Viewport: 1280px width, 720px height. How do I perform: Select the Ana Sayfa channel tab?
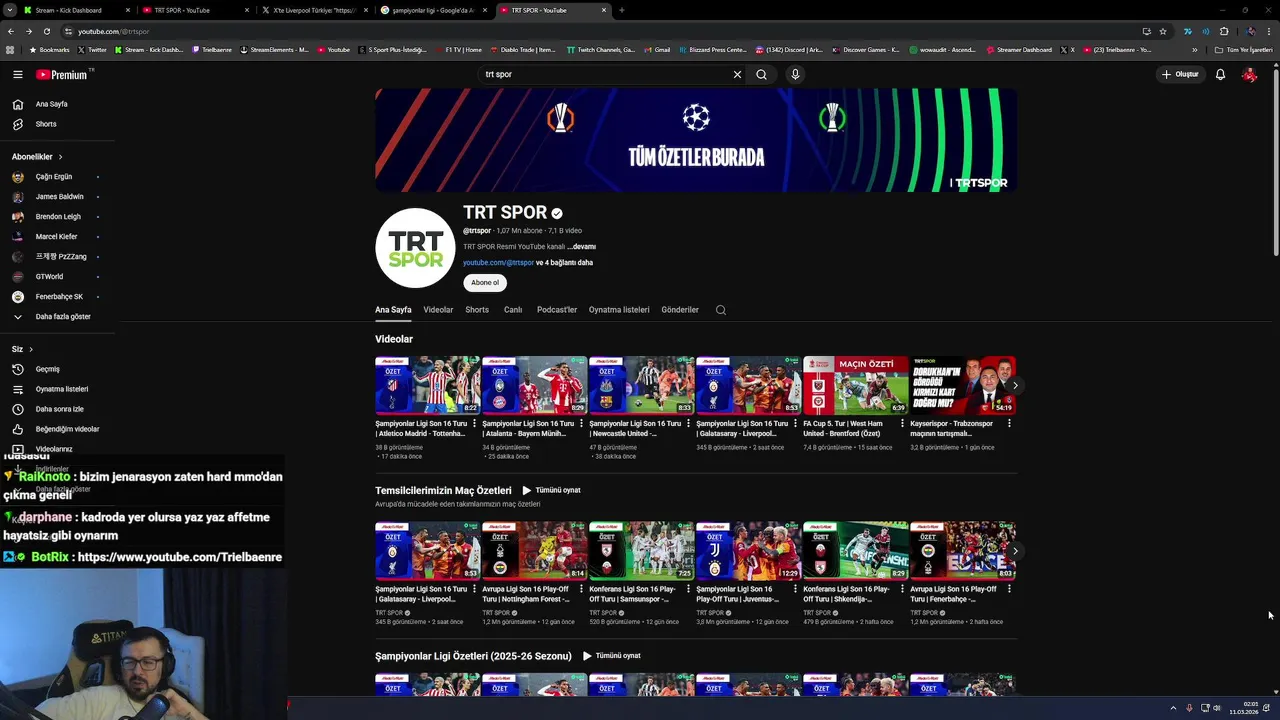pyautogui.click(x=393, y=310)
